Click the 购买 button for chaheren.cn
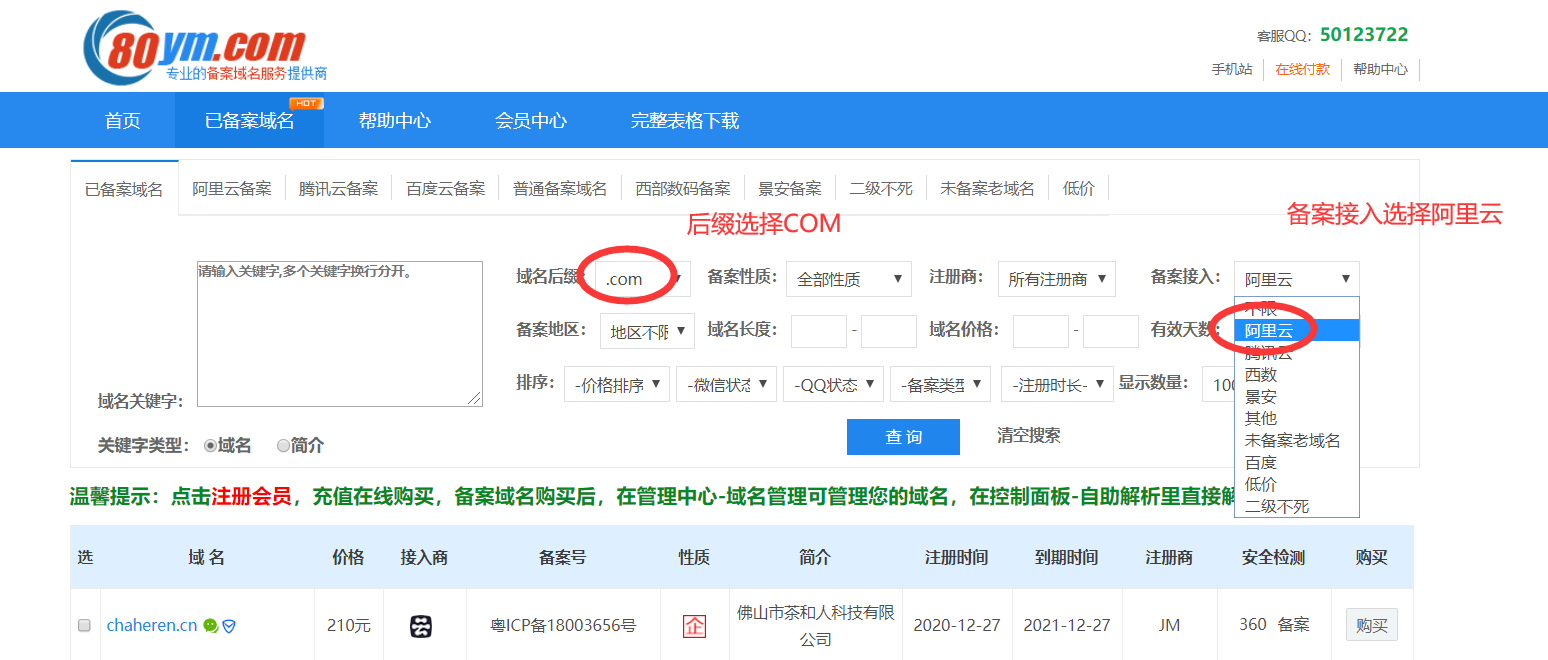The width and height of the screenshot is (1548, 660). coord(1372,625)
